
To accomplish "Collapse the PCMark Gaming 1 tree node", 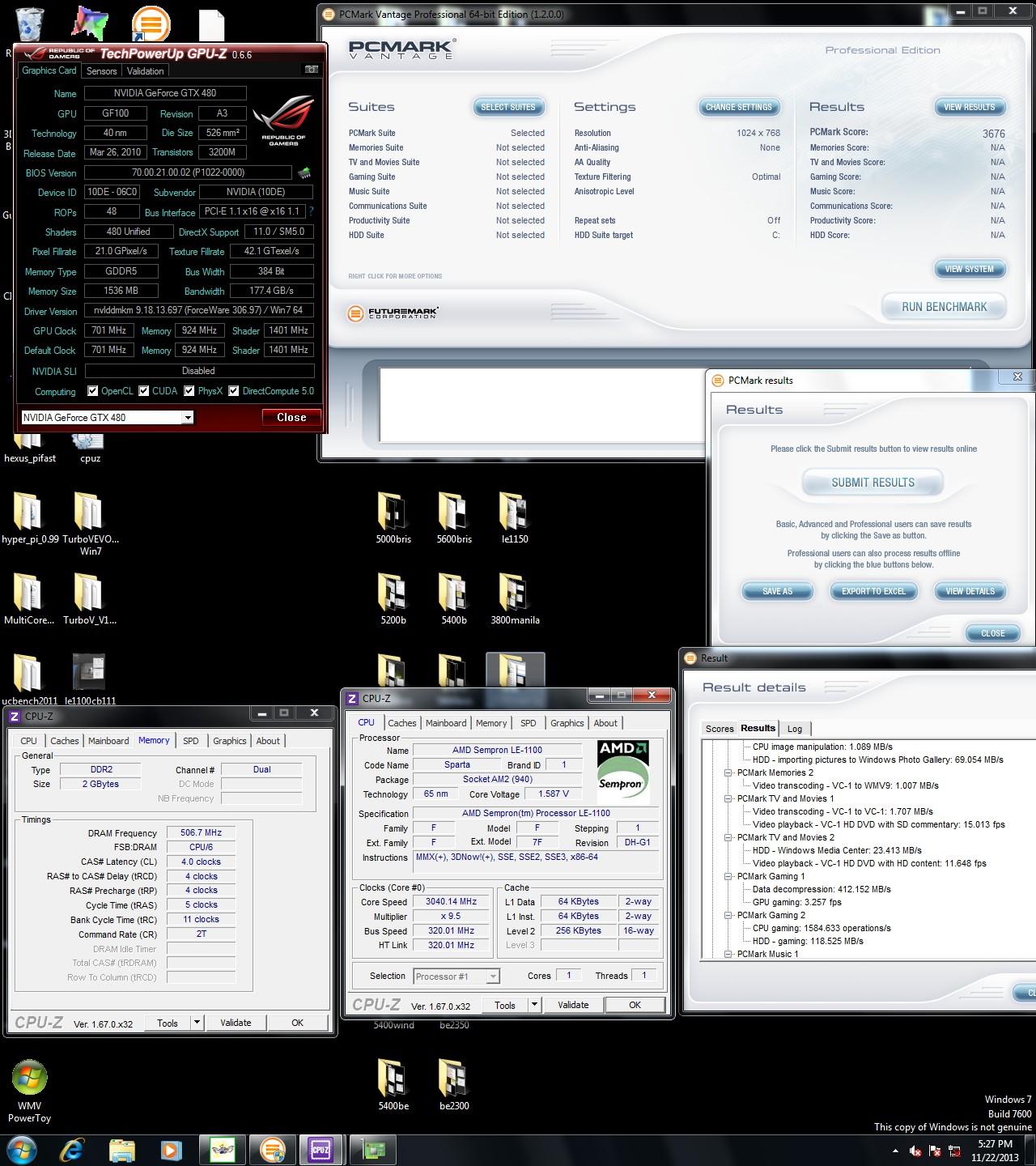I will coord(728,876).
